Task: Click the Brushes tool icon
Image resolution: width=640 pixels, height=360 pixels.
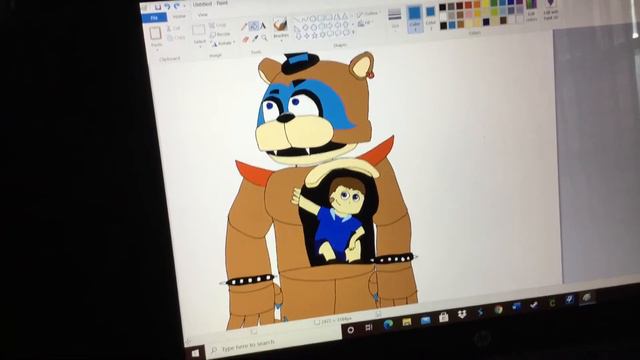Action: pos(280,24)
